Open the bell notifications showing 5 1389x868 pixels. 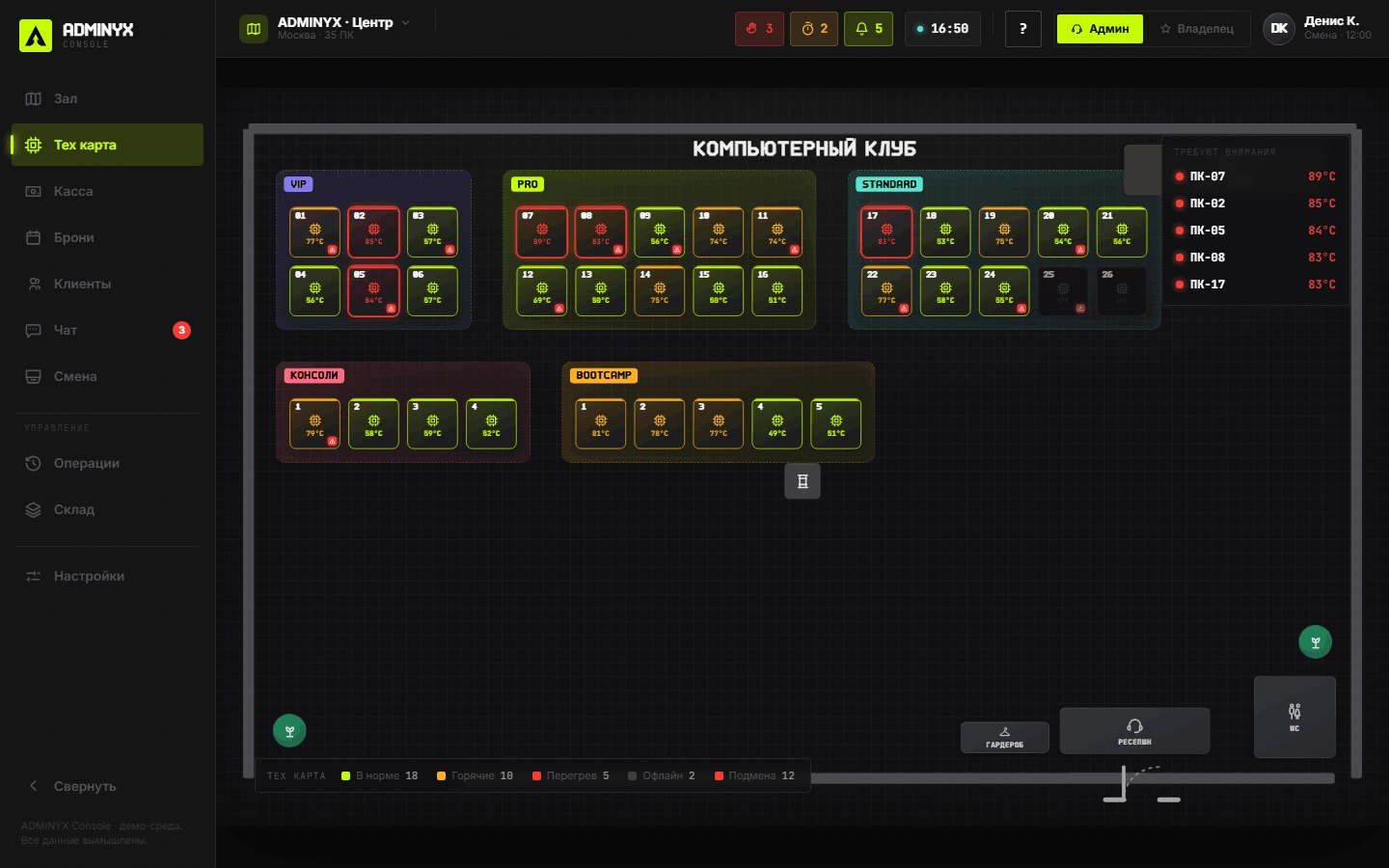point(869,29)
